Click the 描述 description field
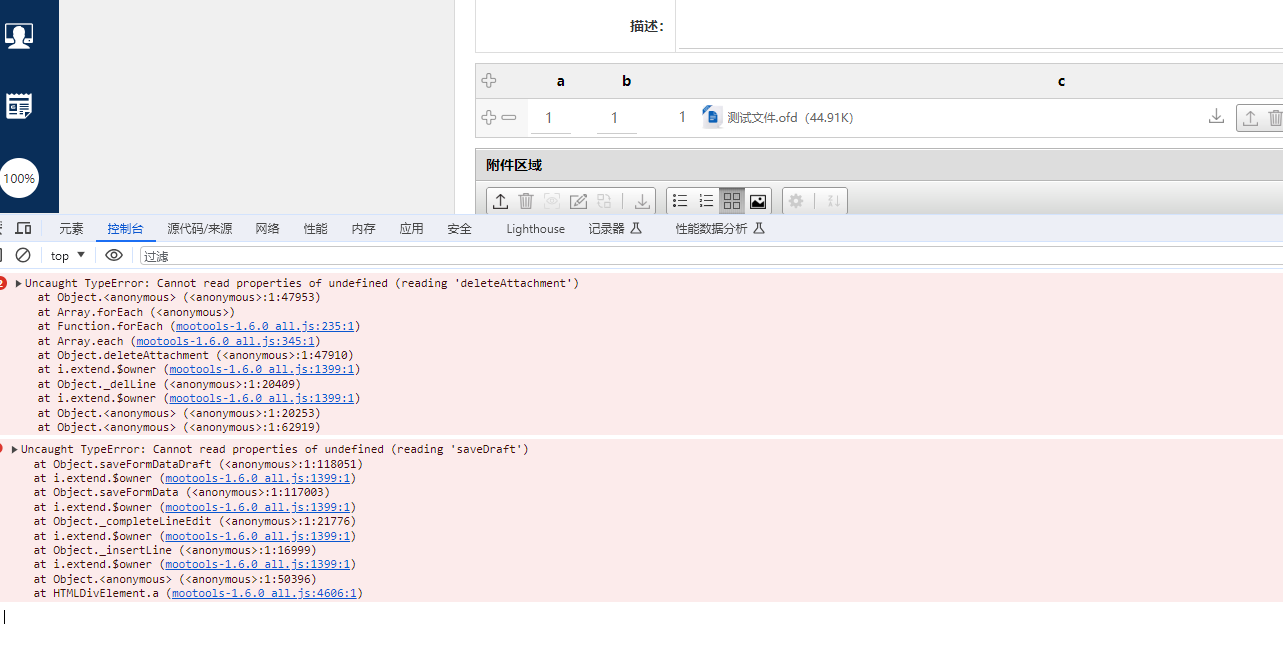 980,27
